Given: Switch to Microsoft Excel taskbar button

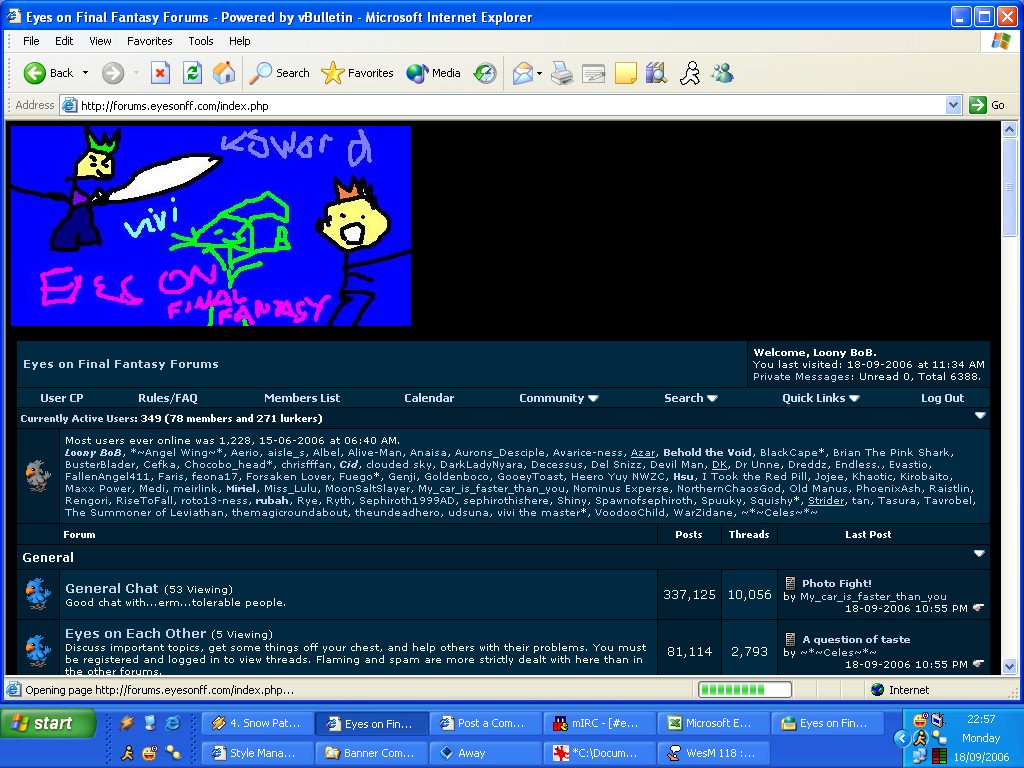Looking at the screenshot, I should (712, 724).
